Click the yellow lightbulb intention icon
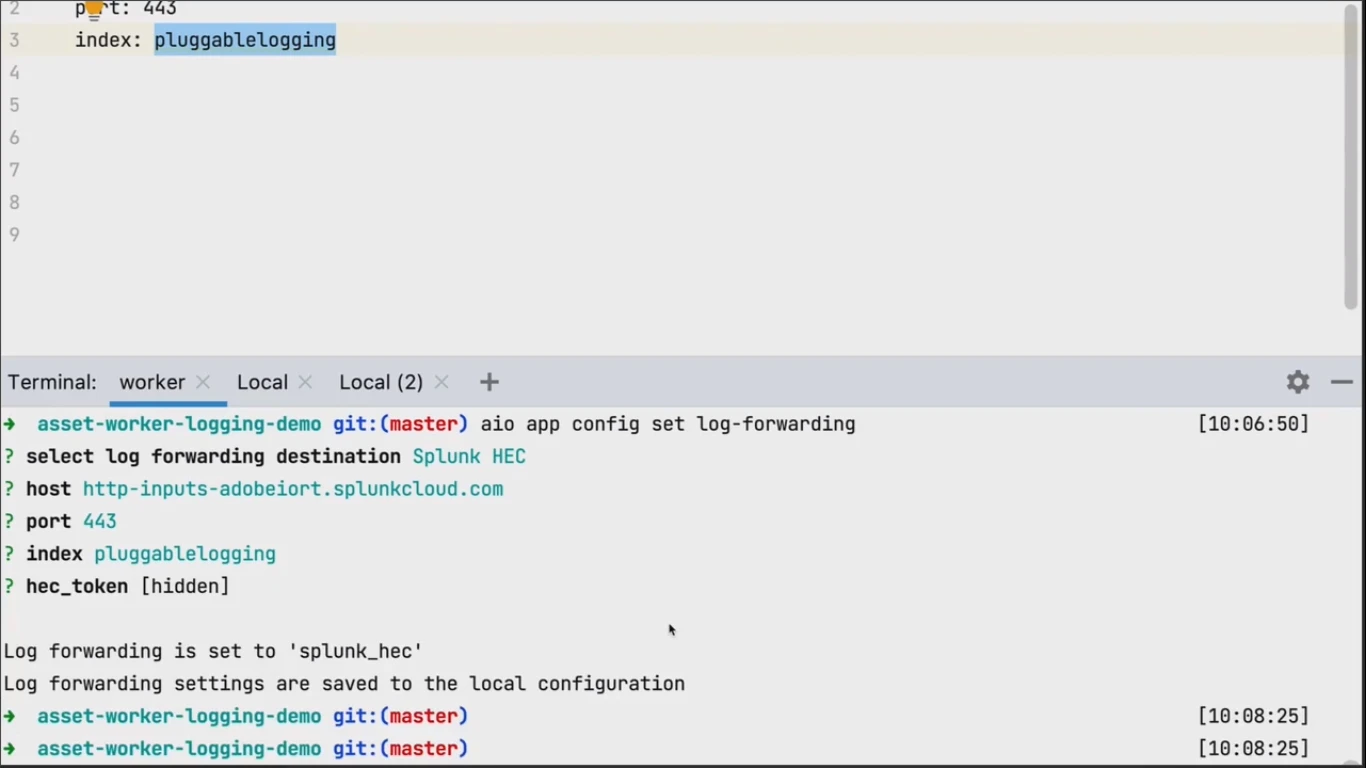The image size is (1366, 768). click(93, 10)
